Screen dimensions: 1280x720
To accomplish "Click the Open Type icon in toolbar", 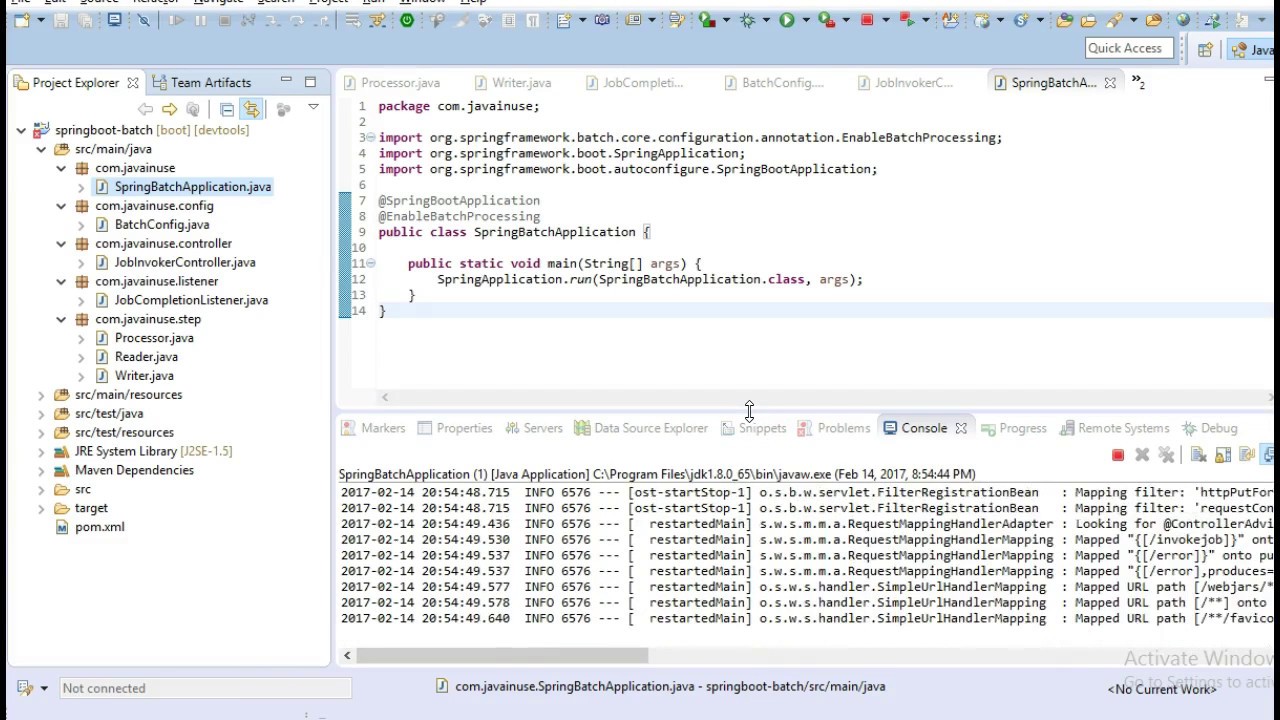I will tap(1065, 20).
